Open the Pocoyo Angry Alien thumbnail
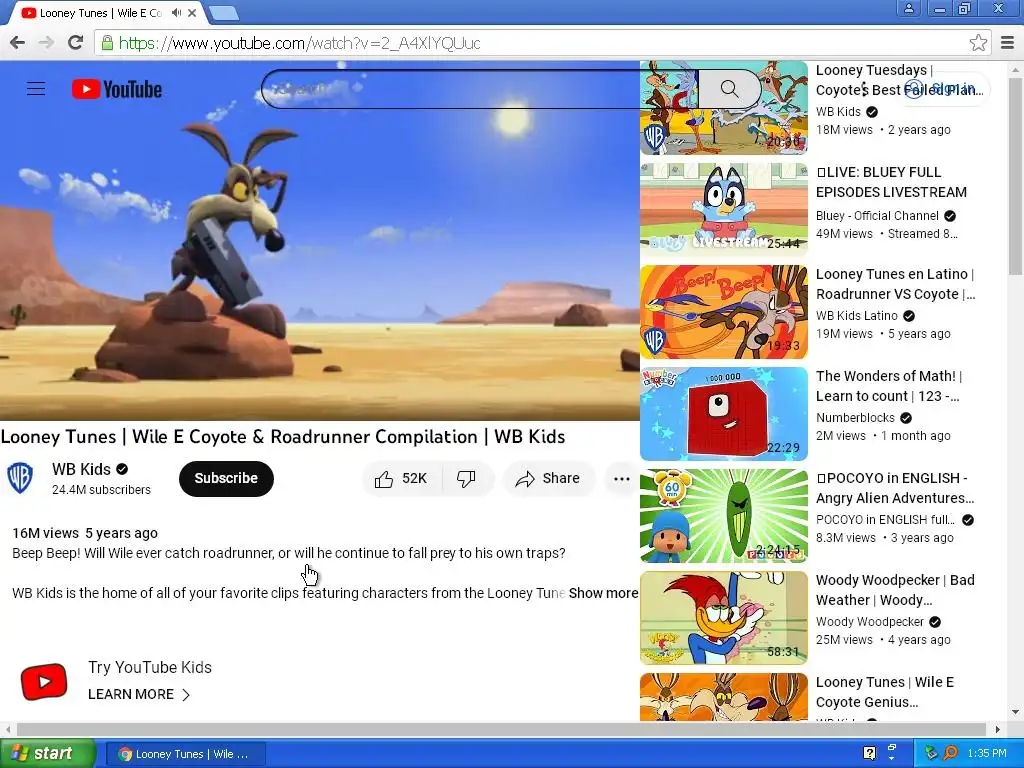The height and width of the screenshot is (768, 1024). point(724,515)
